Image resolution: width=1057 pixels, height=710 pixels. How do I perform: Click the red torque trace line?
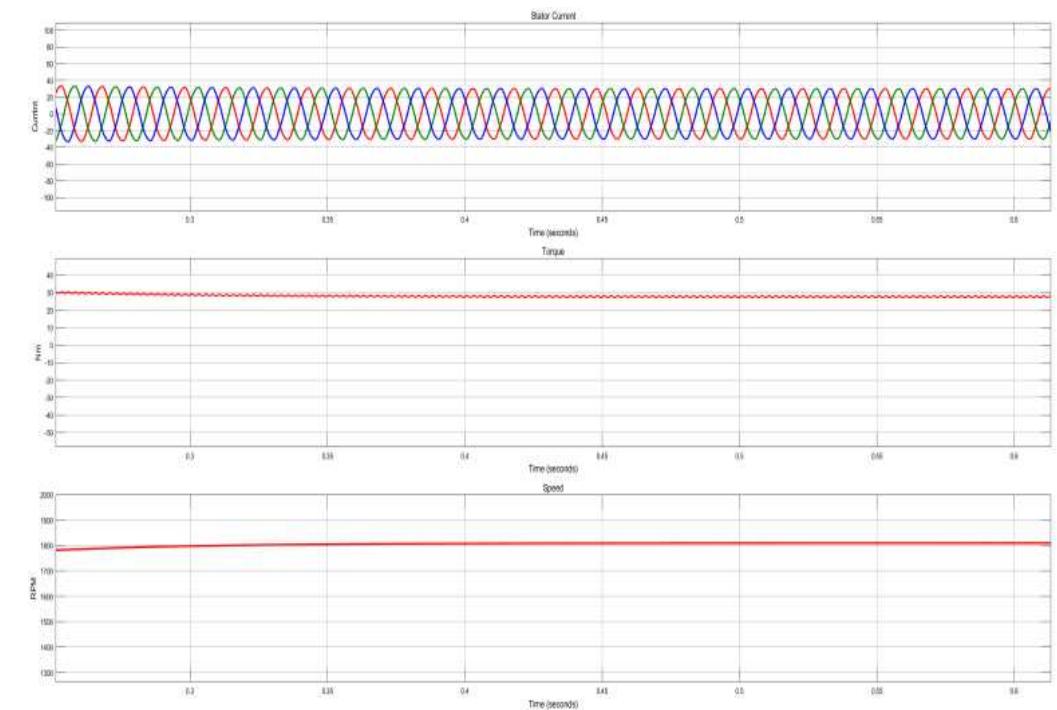pyautogui.click(x=553, y=296)
